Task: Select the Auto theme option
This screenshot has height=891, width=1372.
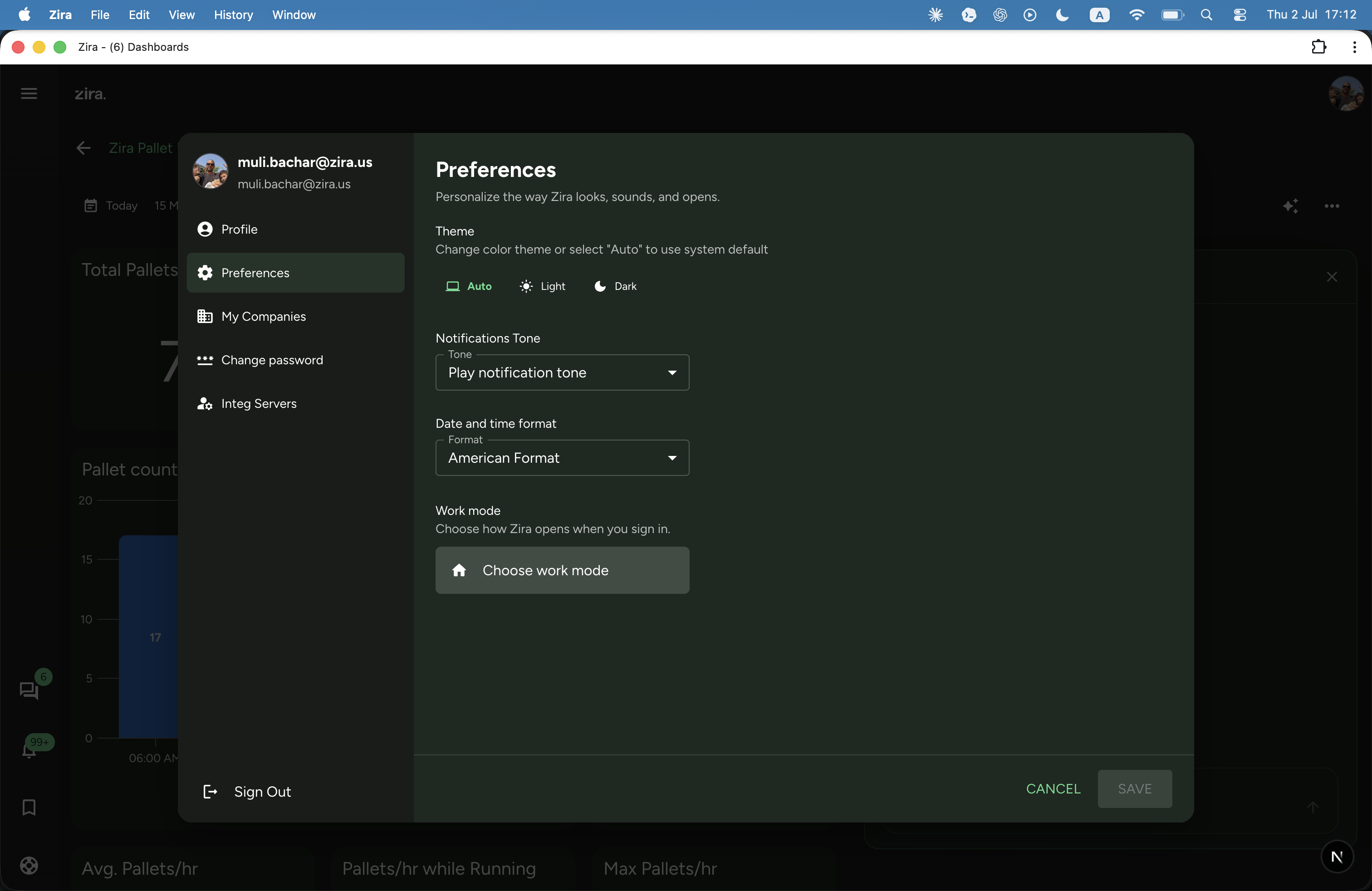Action: coord(468,286)
